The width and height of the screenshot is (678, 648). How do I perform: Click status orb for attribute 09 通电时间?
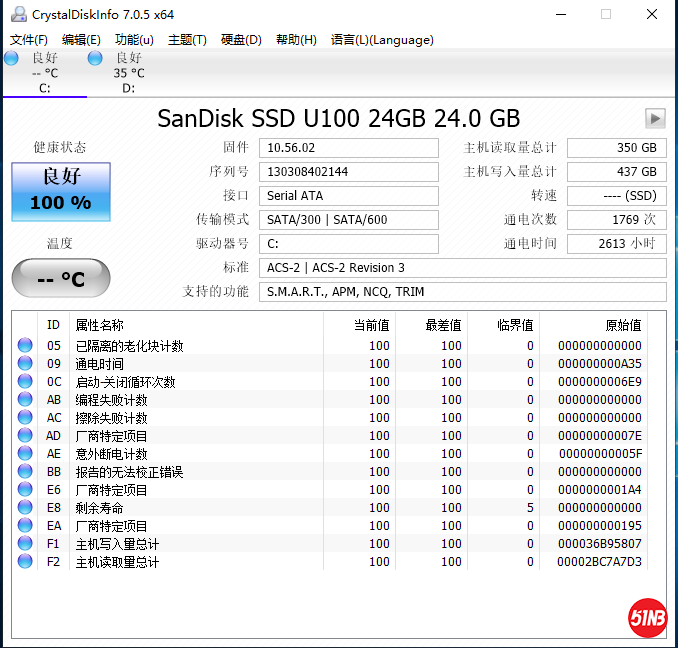25,364
